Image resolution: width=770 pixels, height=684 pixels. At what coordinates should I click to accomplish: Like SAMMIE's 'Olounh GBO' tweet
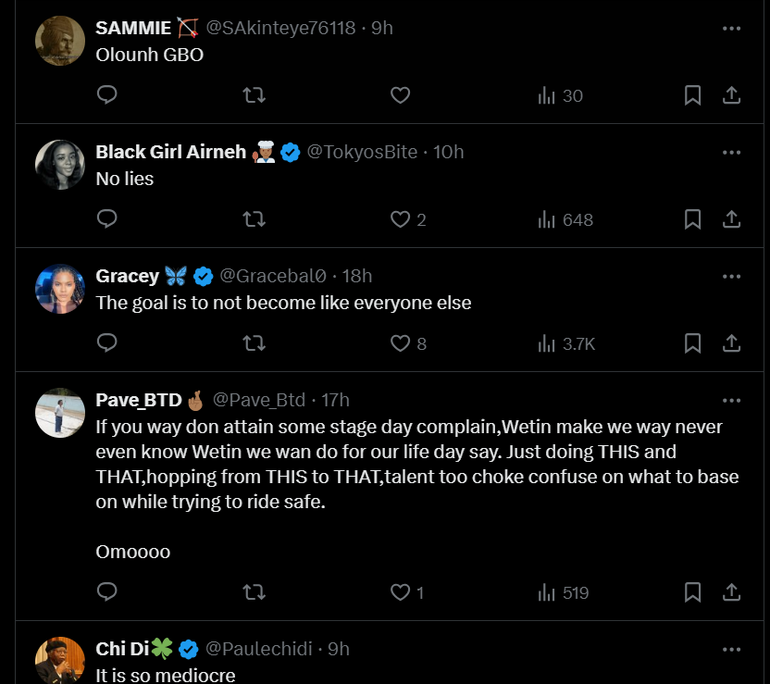point(400,95)
